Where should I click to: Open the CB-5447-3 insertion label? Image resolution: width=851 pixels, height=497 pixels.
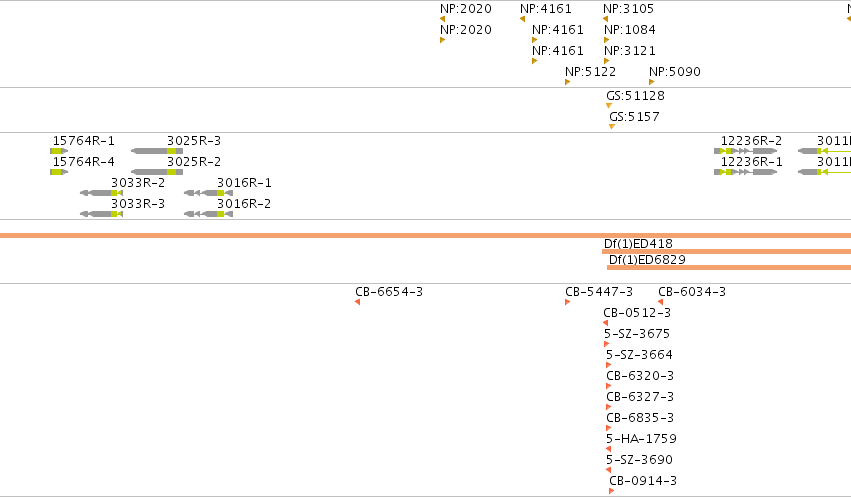click(x=599, y=292)
